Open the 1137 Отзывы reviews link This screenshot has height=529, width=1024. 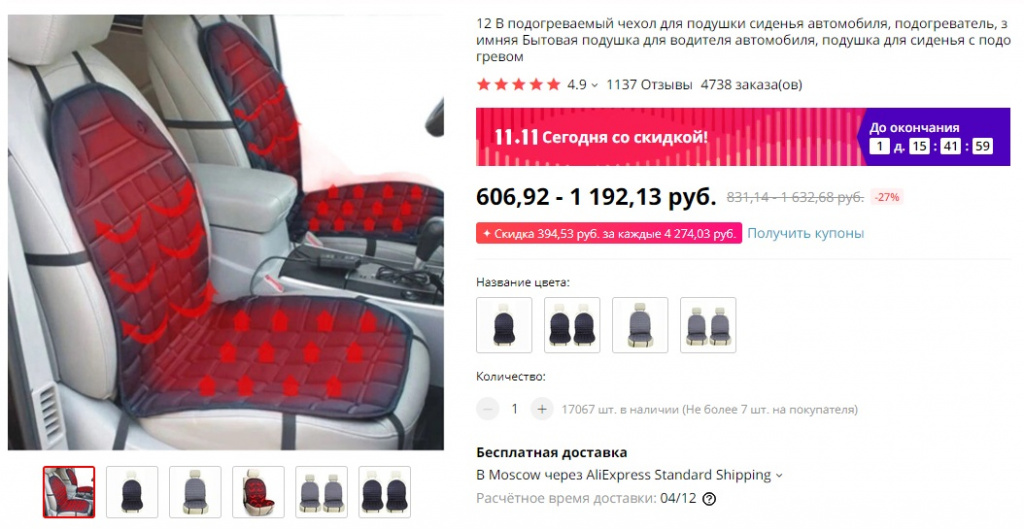649,84
